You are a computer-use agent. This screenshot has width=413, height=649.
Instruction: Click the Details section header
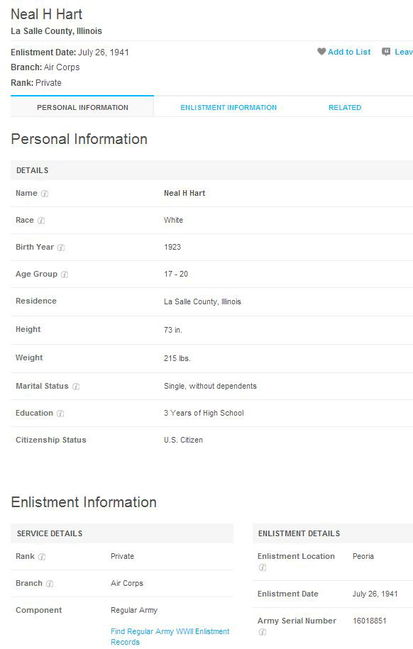pos(211,170)
